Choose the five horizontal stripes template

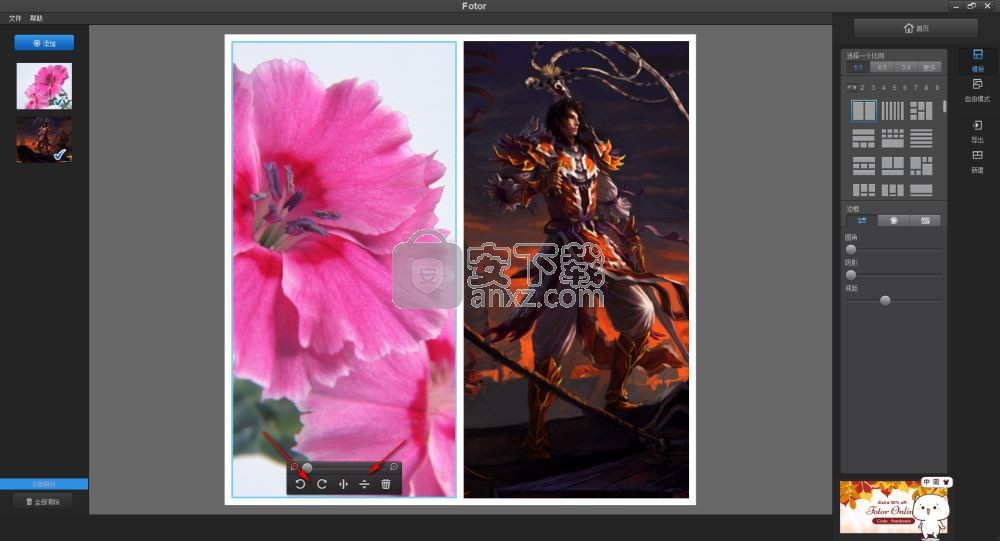click(921, 138)
